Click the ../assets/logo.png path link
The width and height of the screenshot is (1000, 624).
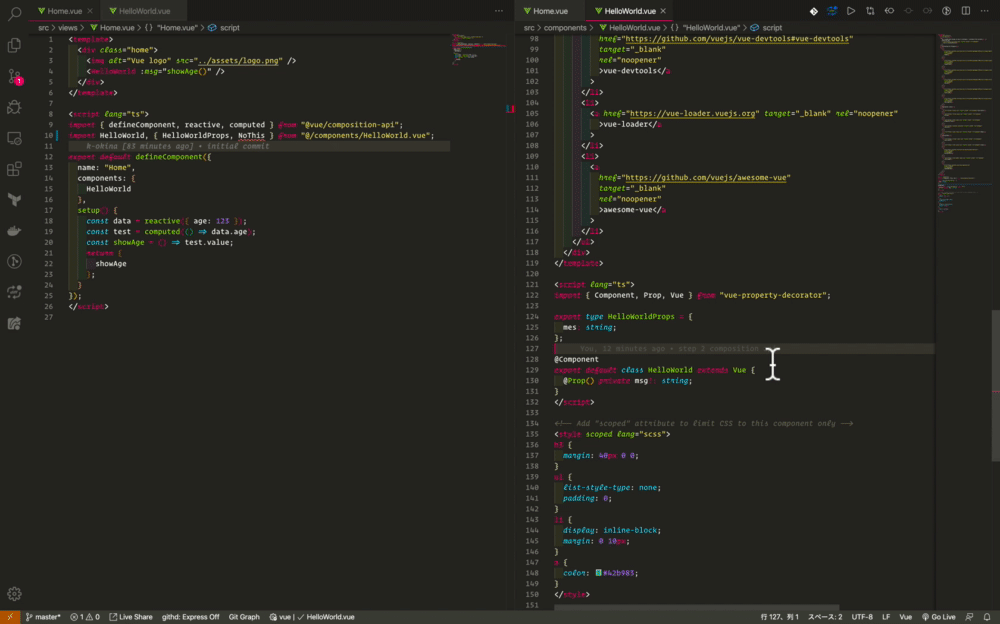(x=239, y=61)
